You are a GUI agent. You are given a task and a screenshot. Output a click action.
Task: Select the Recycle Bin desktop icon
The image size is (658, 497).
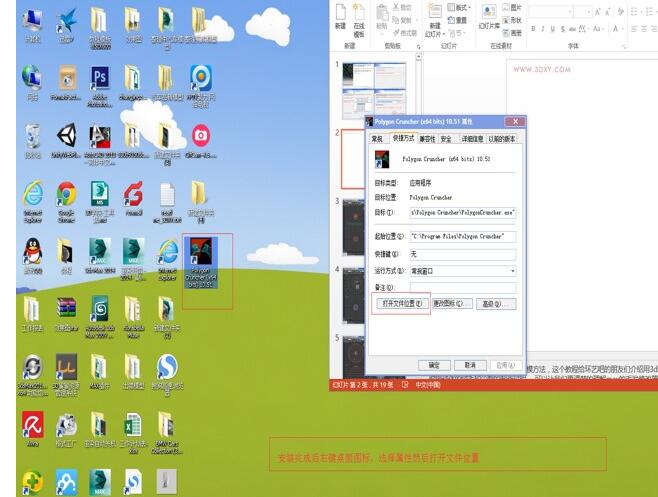coord(33,141)
